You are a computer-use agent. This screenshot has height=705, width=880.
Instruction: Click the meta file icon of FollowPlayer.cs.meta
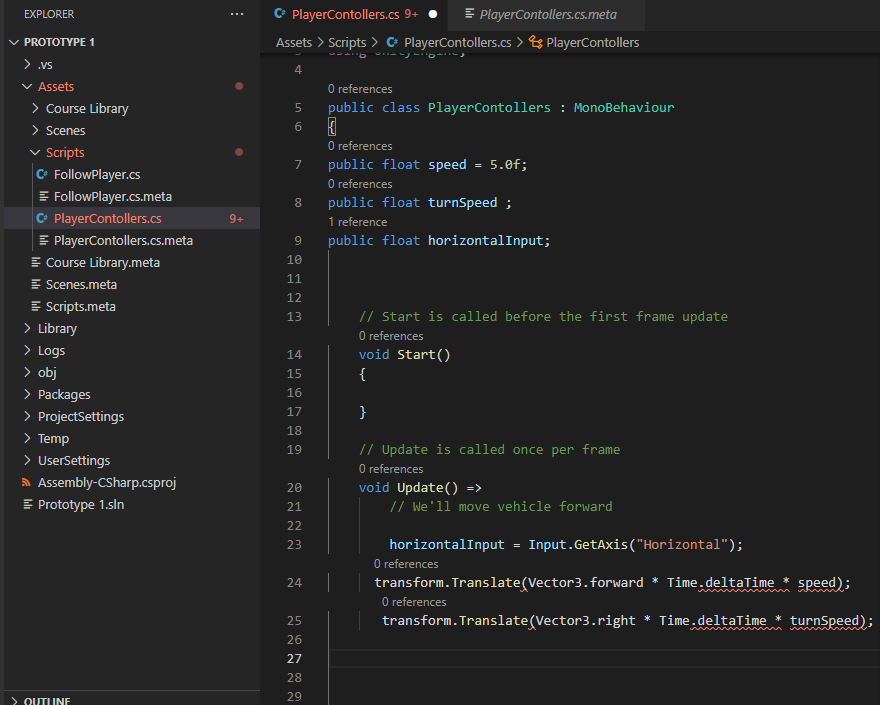coord(42,196)
